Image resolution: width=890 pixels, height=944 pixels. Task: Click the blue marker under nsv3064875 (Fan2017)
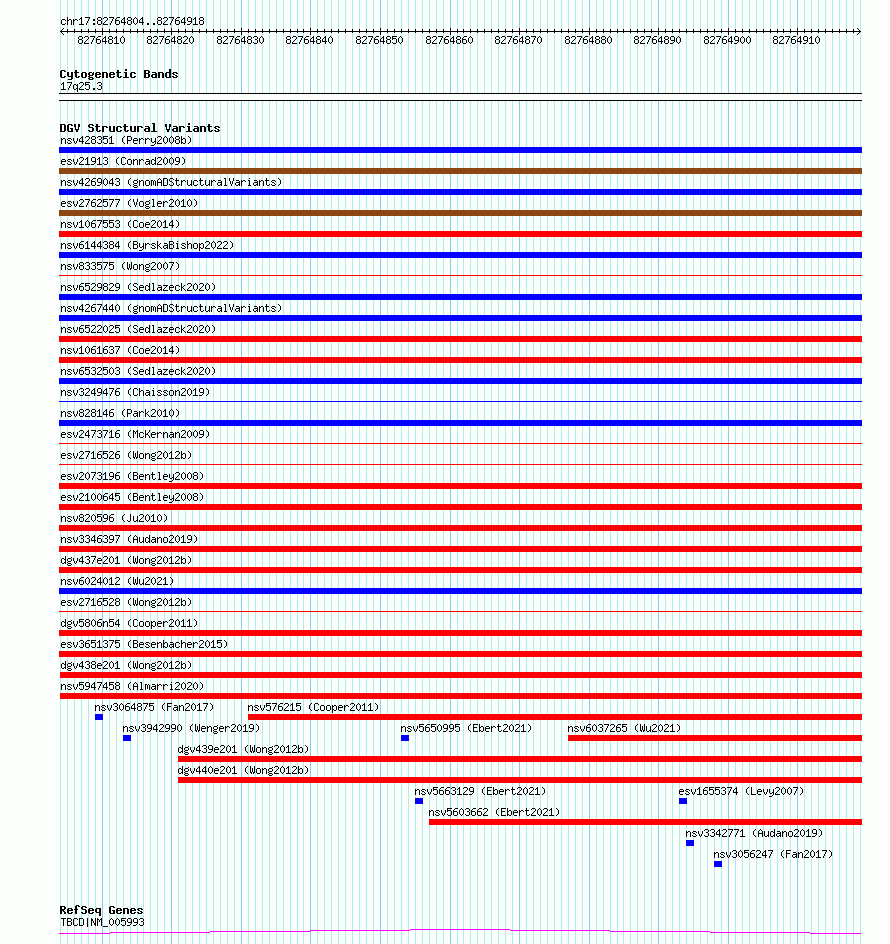pos(99,717)
